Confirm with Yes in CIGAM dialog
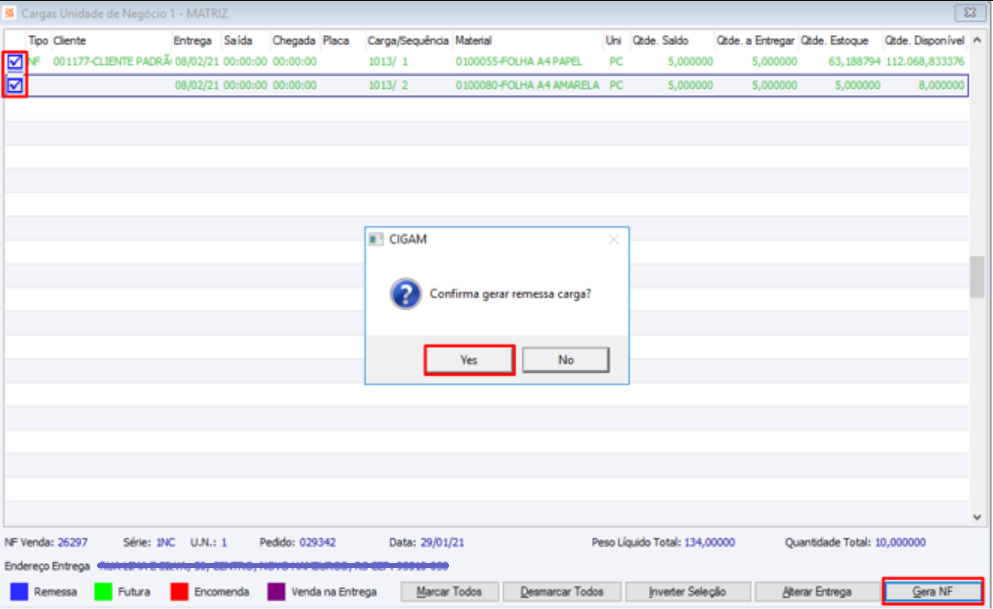Image resolution: width=993 pixels, height=609 pixels. pyautogui.click(x=469, y=360)
